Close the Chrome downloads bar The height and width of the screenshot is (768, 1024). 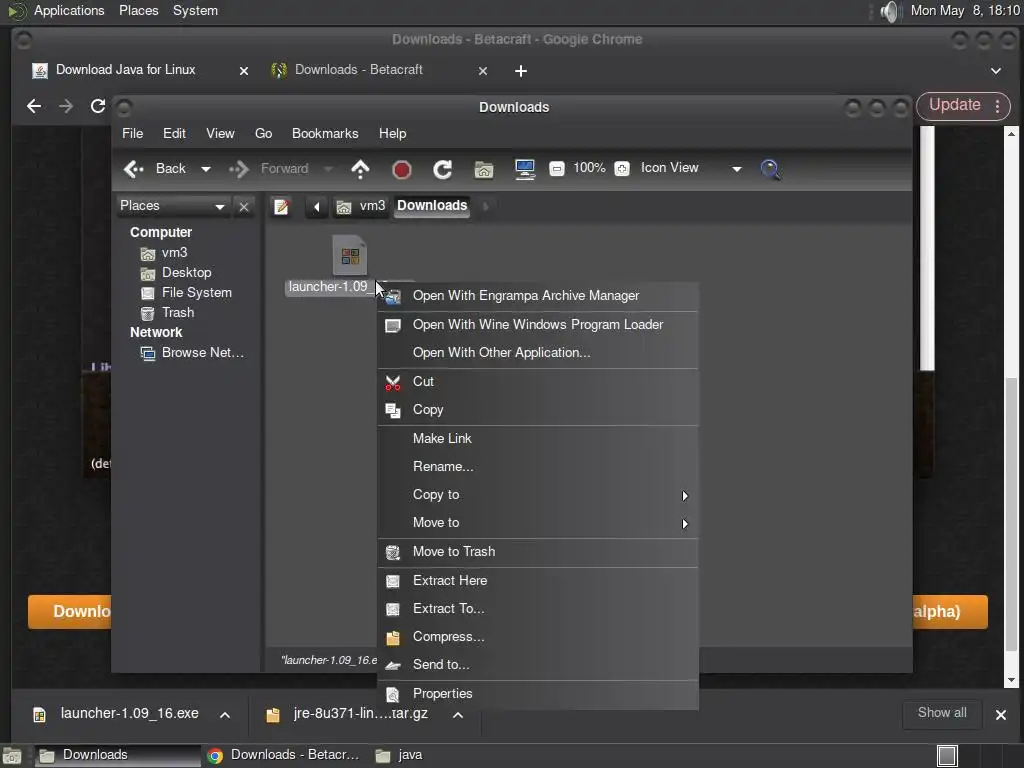pos(1000,715)
